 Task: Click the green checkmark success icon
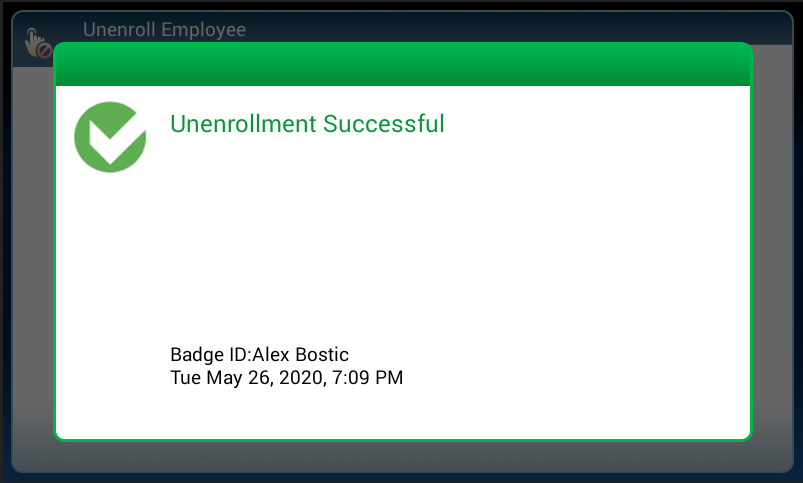tap(110, 137)
